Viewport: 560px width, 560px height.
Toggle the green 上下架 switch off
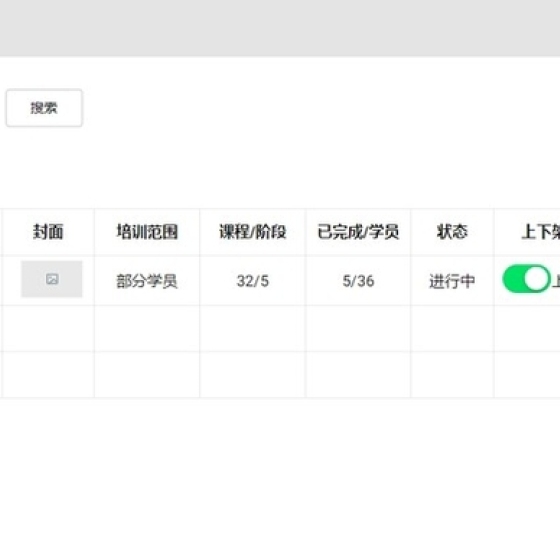526,279
